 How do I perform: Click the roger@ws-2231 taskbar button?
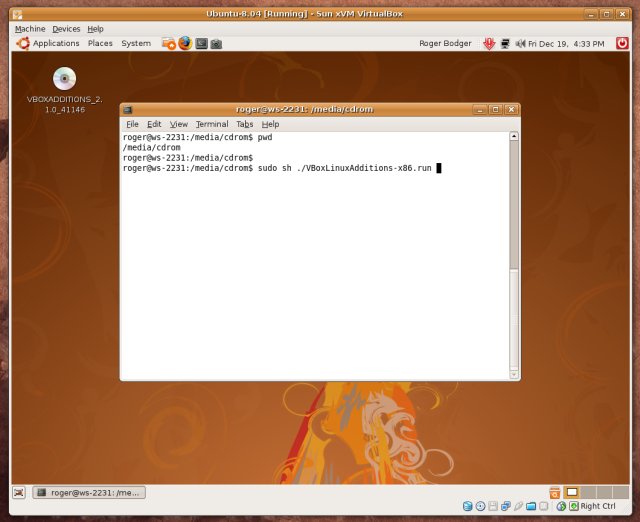click(x=89, y=493)
